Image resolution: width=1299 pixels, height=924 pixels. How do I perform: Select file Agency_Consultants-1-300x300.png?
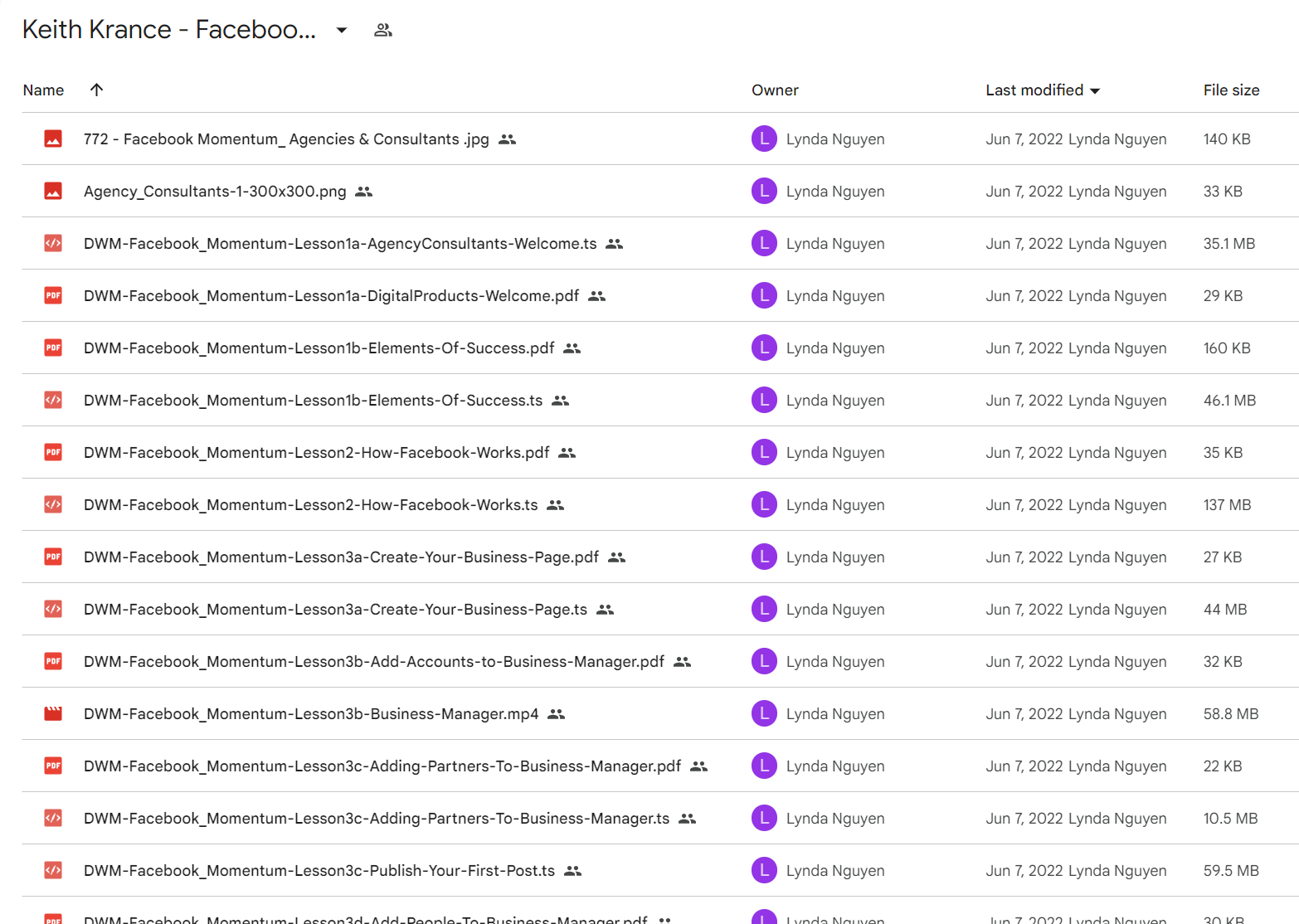215,191
